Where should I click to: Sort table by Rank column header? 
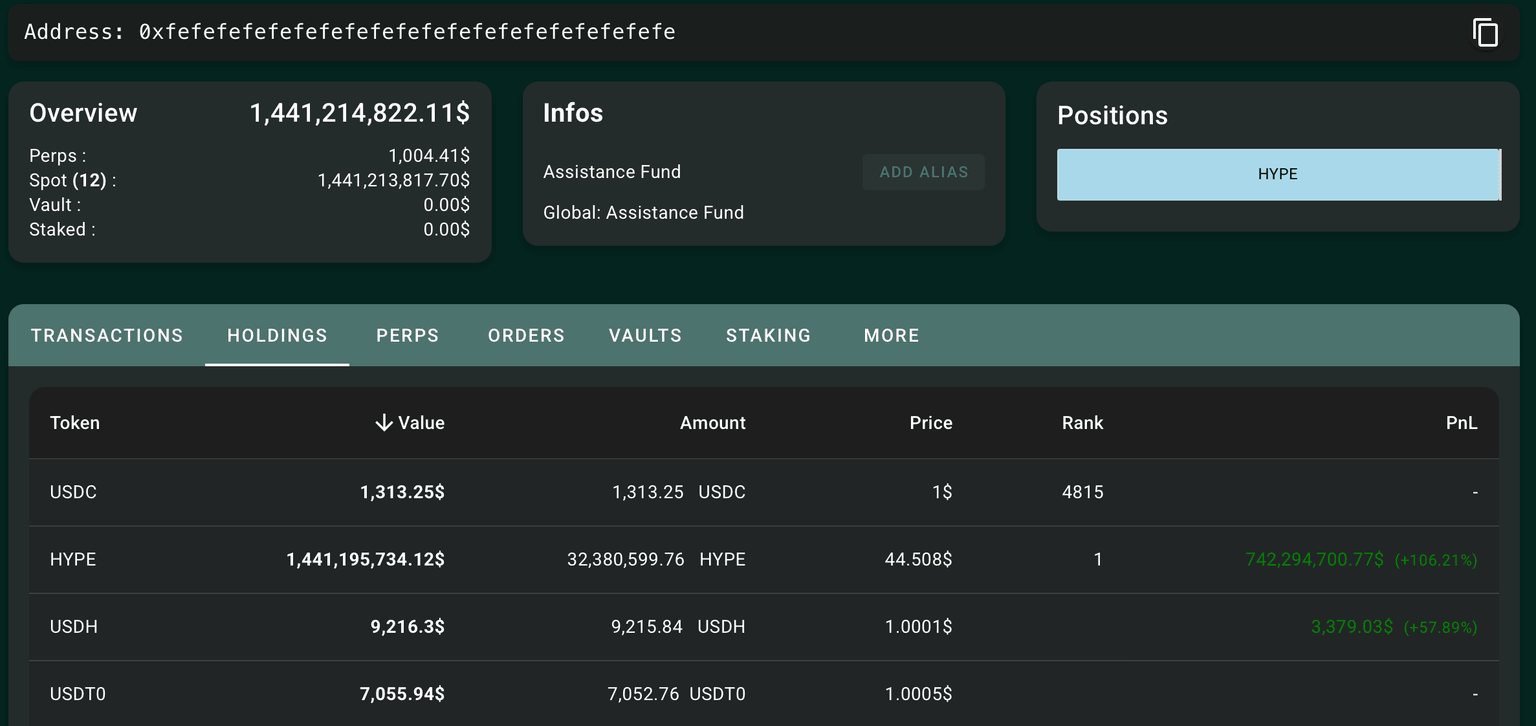(x=1082, y=423)
